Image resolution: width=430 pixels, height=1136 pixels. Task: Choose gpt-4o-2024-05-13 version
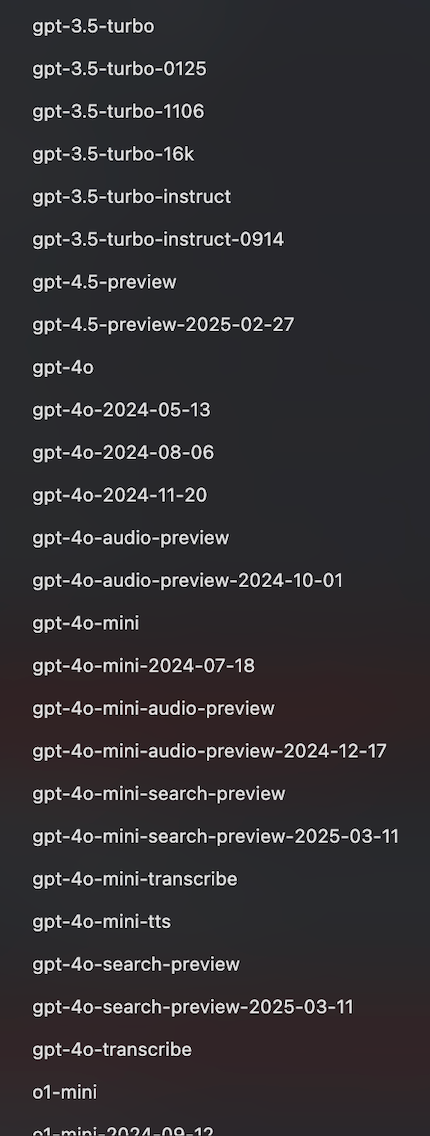(x=122, y=410)
